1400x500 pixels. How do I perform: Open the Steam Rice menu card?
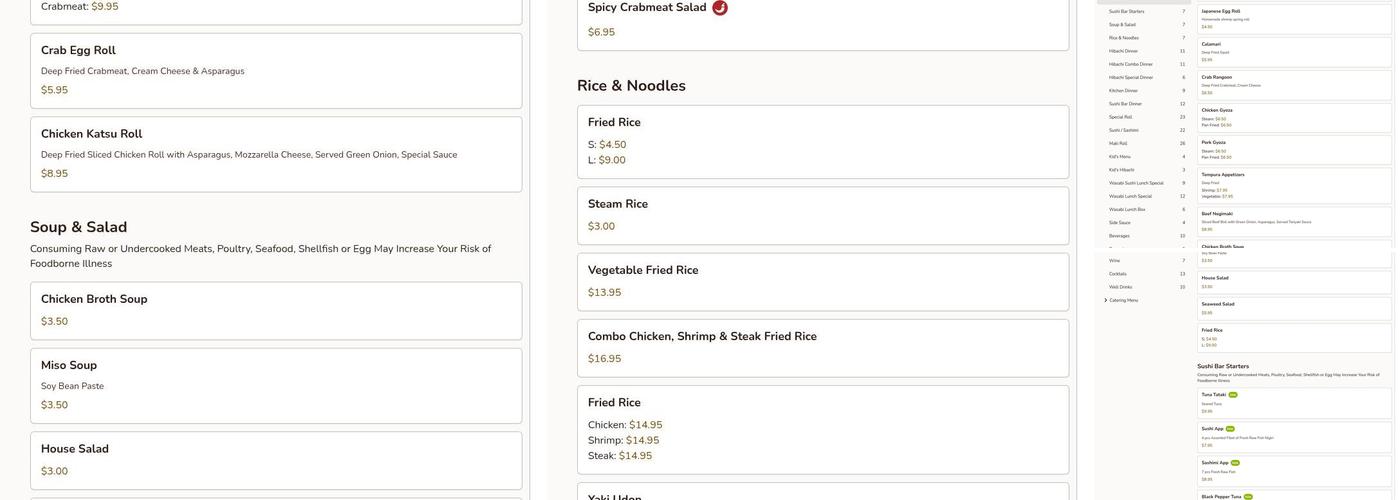[822, 215]
